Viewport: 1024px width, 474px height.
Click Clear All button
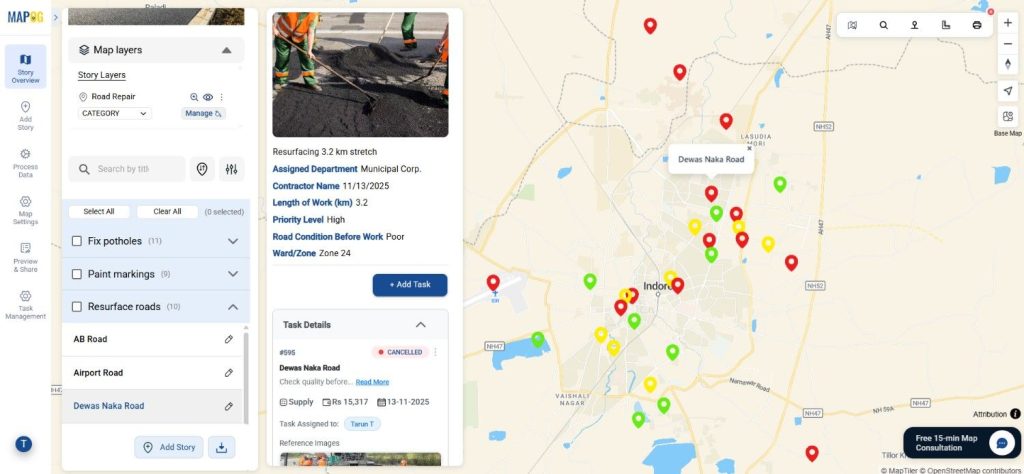click(167, 212)
